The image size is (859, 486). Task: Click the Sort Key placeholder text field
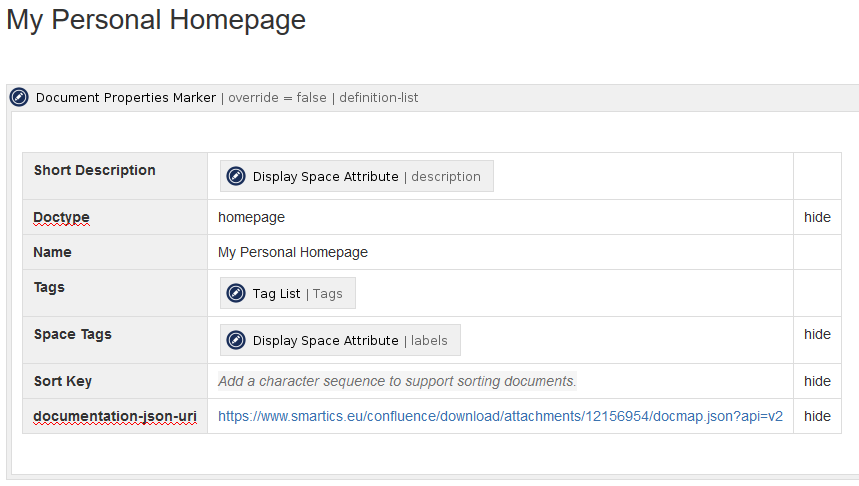point(397,381)
